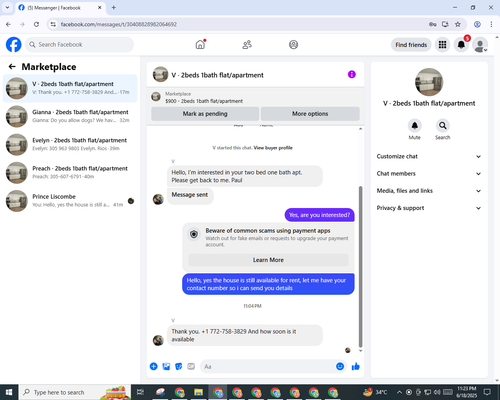The height and width of the screenshot is (400, 500).
Task: Open the Facebook menu grid icon
Action: (x=442, y=45)
